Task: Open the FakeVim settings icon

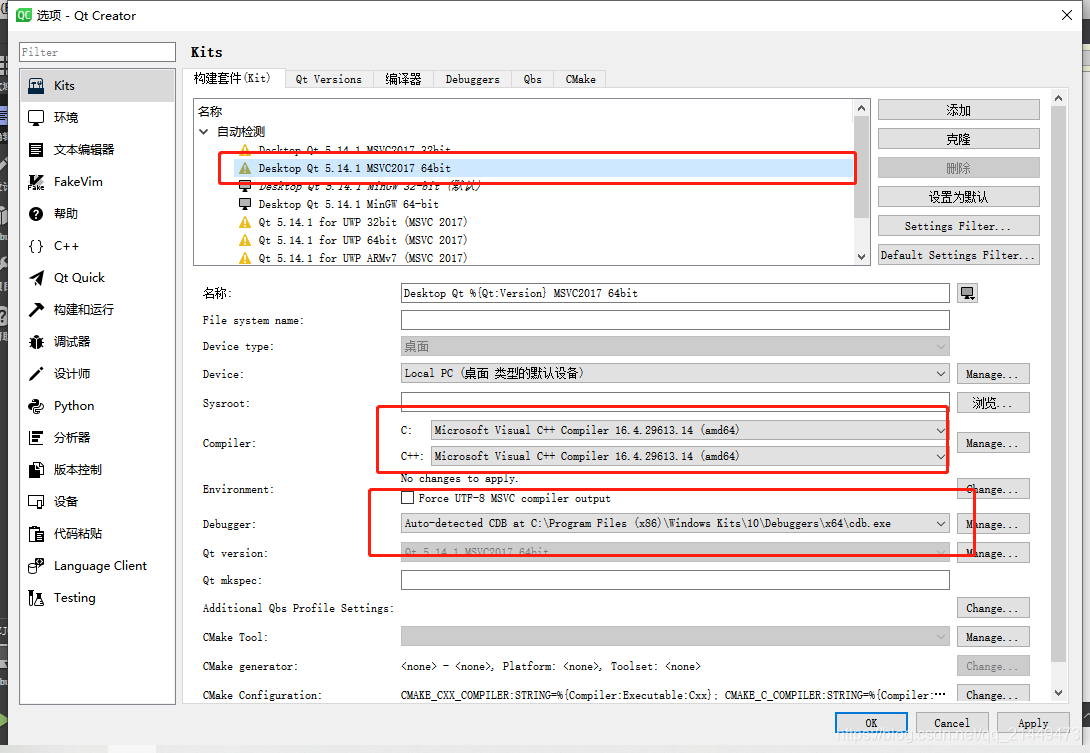Action: 36,182
